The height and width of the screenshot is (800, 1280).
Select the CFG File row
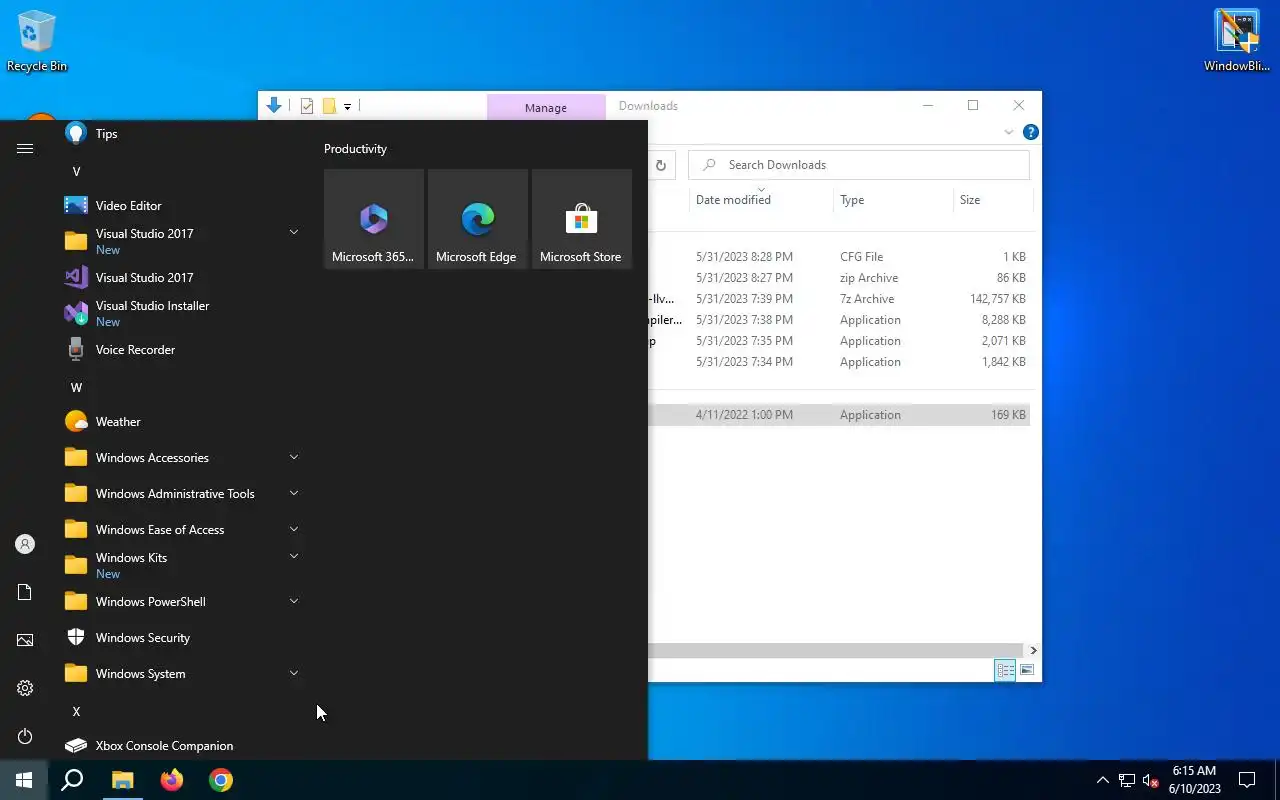point(839,257)
